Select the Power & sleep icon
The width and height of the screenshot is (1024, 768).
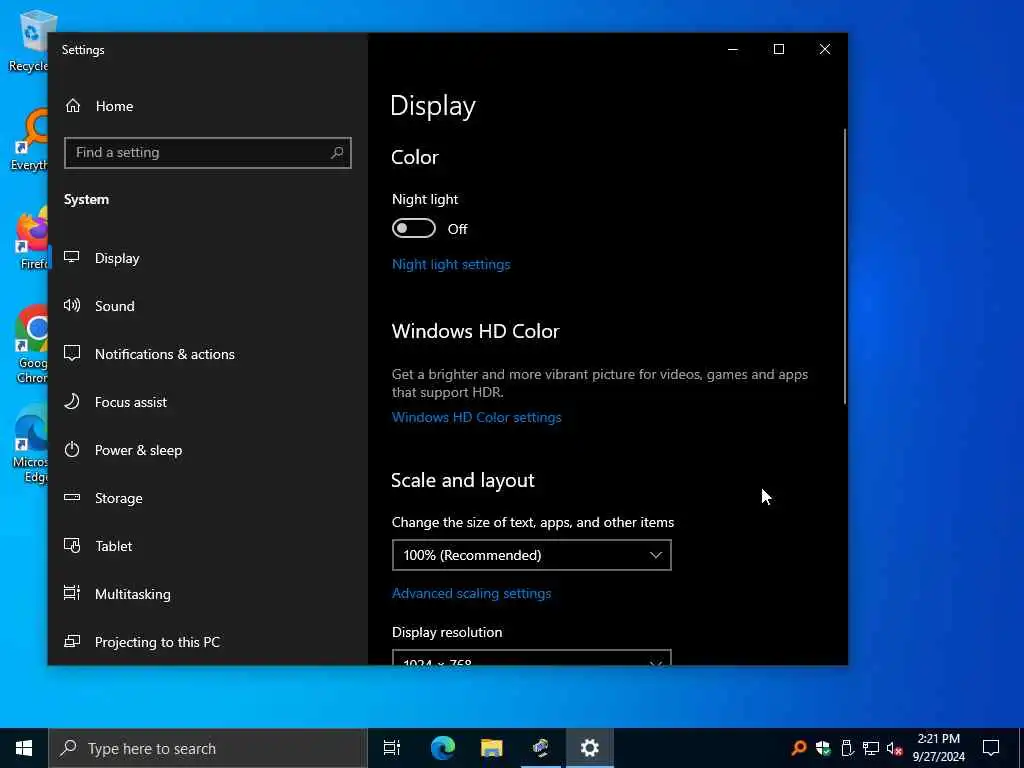point(72,449)
